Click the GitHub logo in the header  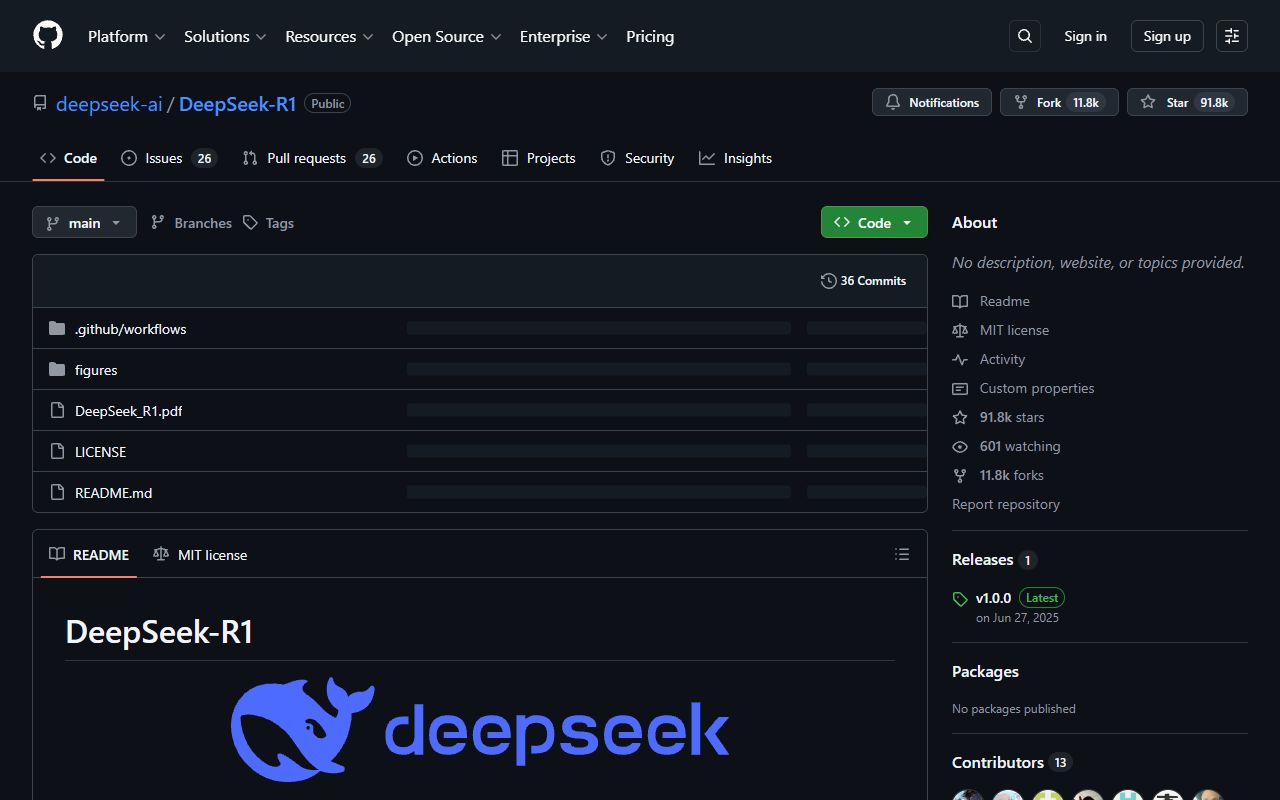point(47,35)
